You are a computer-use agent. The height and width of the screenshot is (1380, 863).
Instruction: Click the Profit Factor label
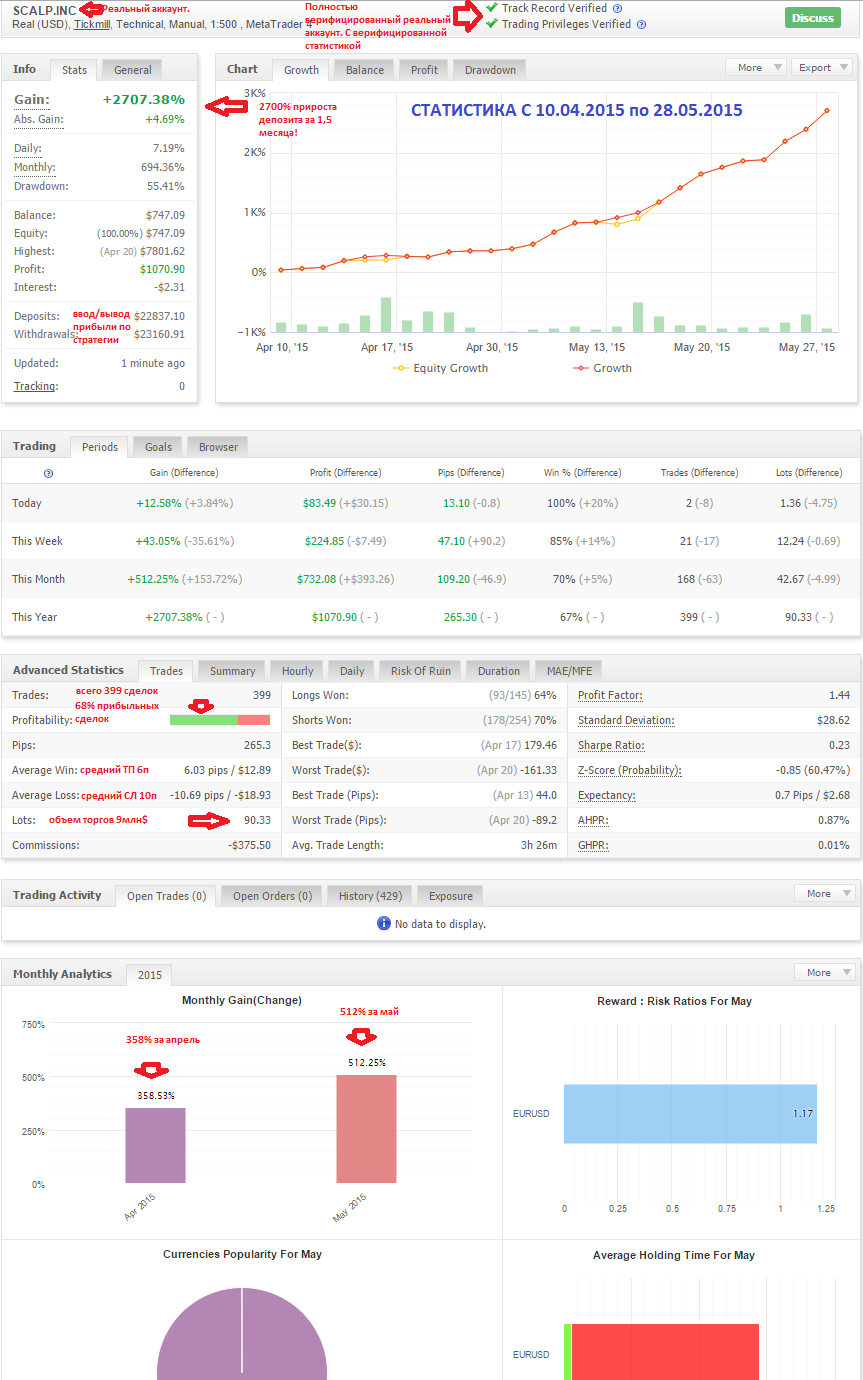coord(610,695)
